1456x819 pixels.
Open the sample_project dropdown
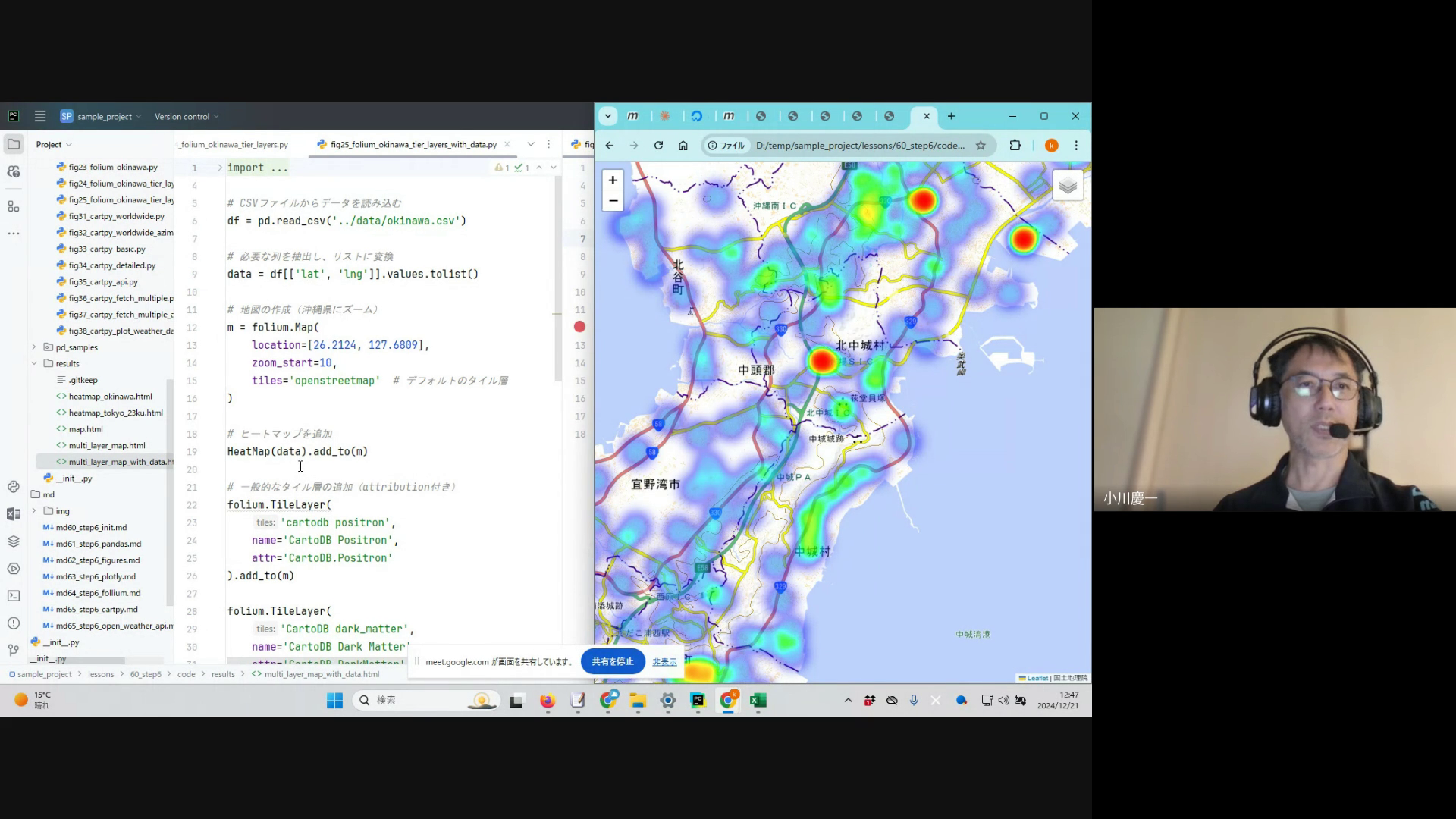pyautogui.click(x=104, y=117)
